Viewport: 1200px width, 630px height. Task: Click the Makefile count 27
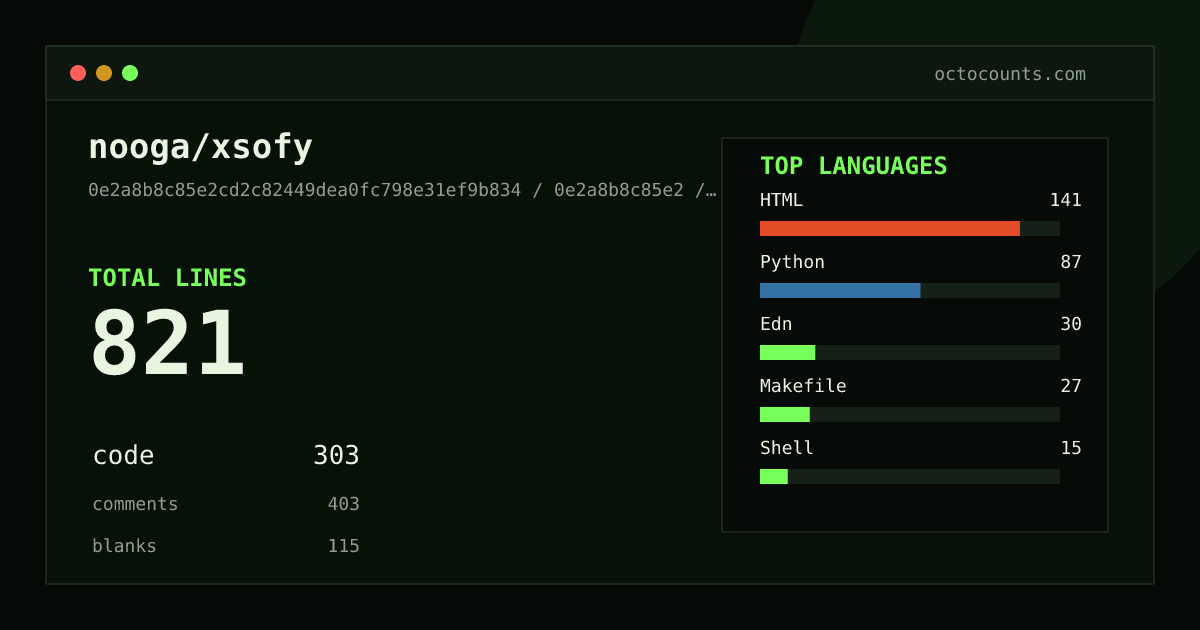point(1071,386)
